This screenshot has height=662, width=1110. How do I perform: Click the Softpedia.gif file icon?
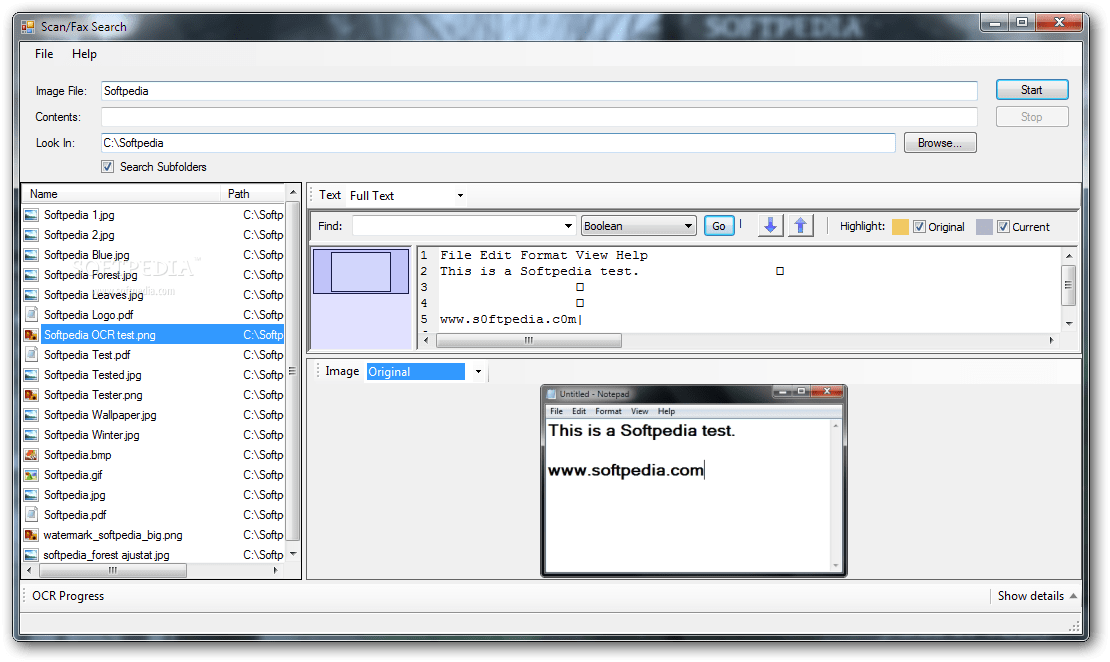click(x=31, y=475)
